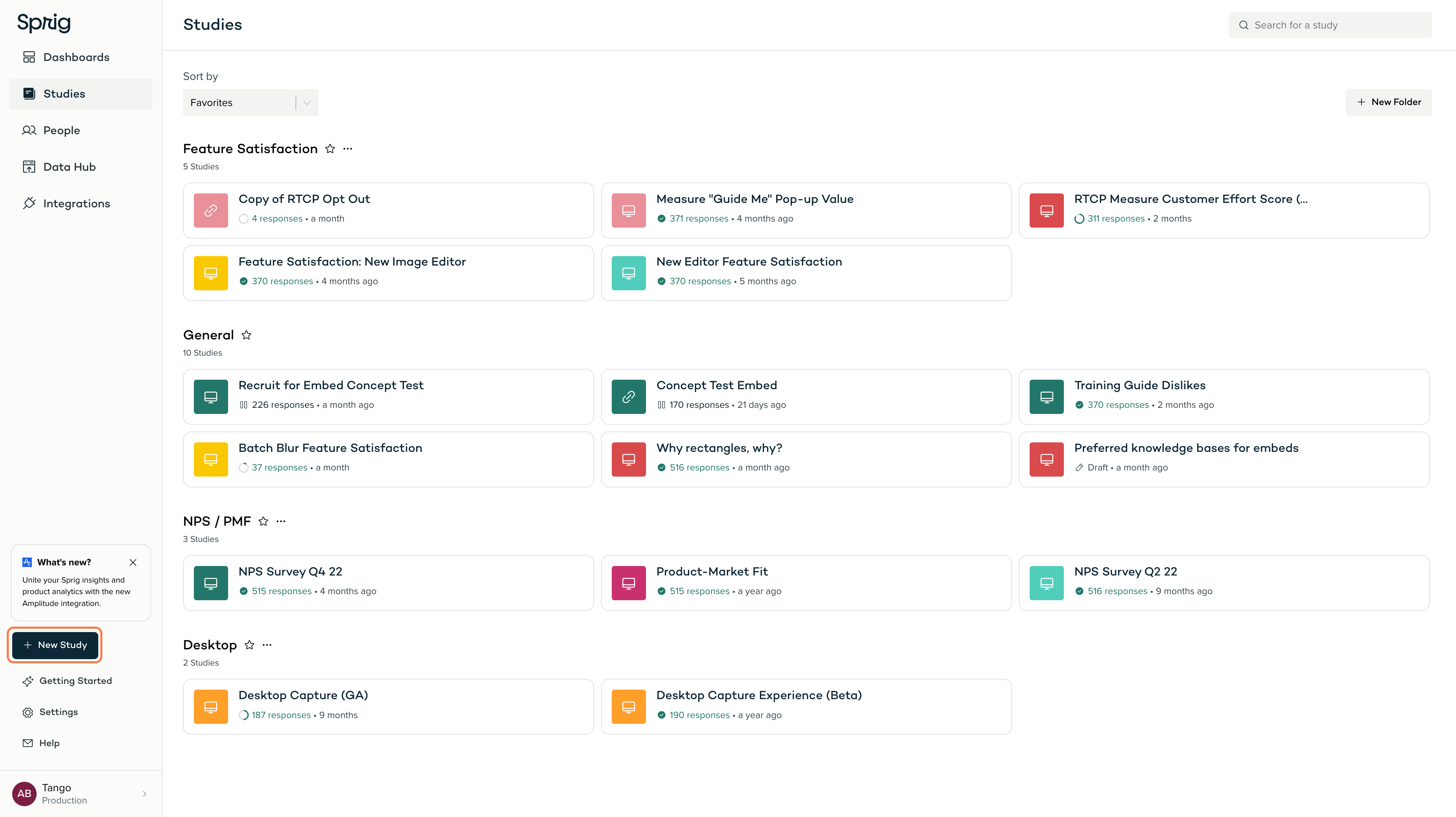The height and width of the screenshot is (817, 1456).
Task: Open the NPS / PMF folder options menu
Action: click(281, 521)
